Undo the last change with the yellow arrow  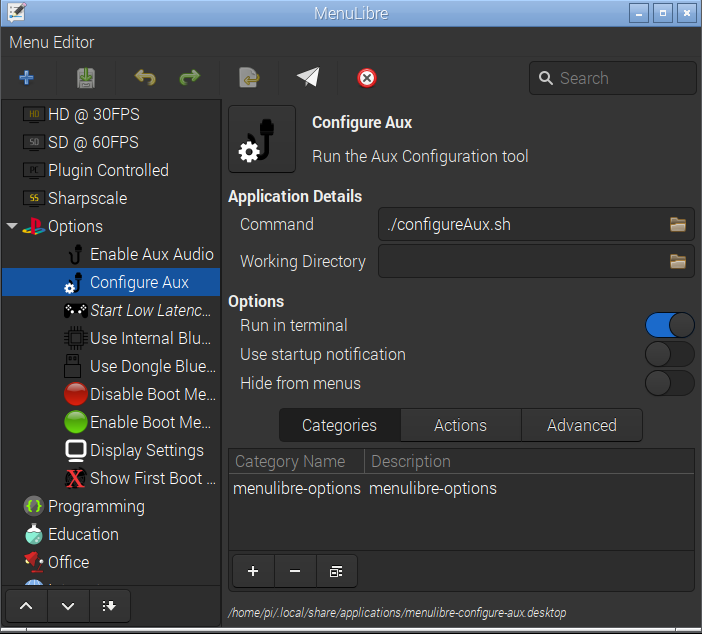(x=145, y=78)
